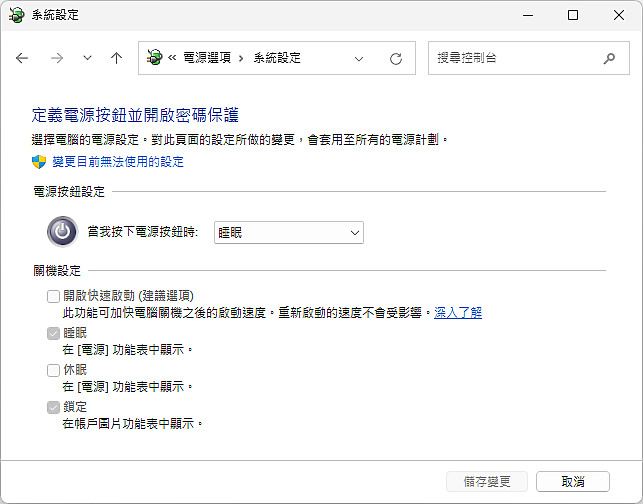Open the recent locations chevron

(87, 58)
